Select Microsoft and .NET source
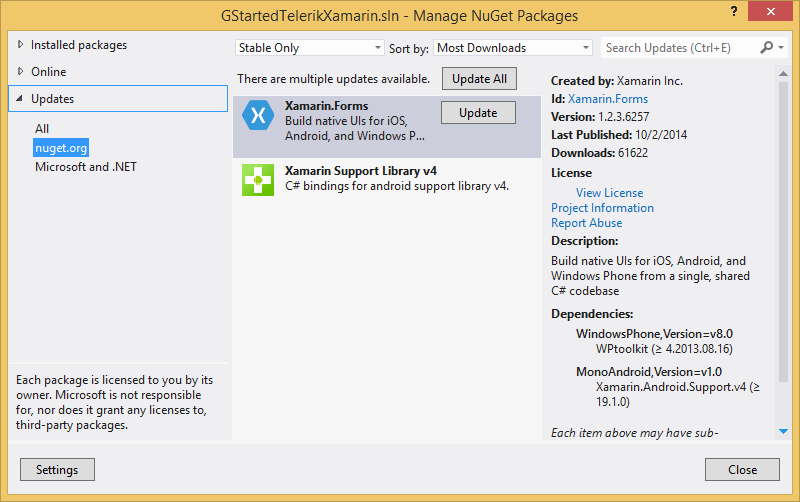The width and height of the screenshot is (800, 502). 86,167
